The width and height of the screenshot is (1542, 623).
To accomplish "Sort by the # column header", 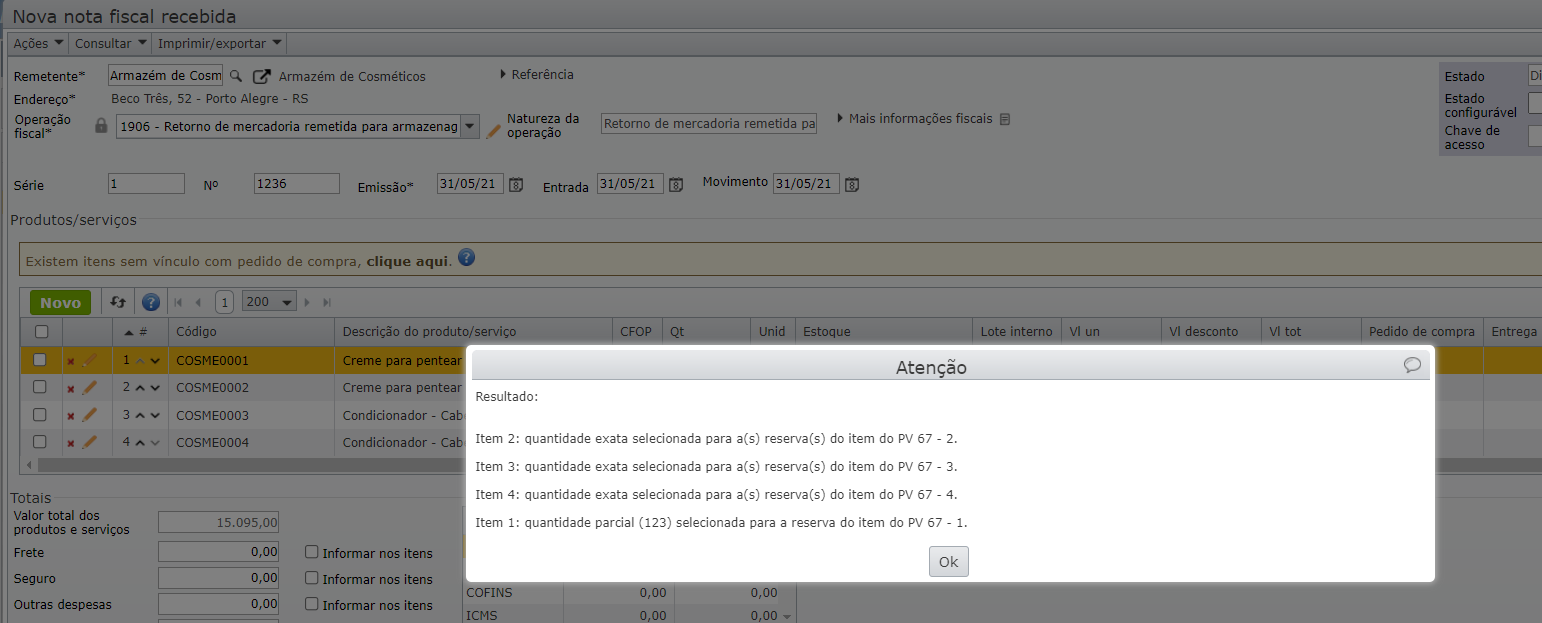I will coord(140,332).
